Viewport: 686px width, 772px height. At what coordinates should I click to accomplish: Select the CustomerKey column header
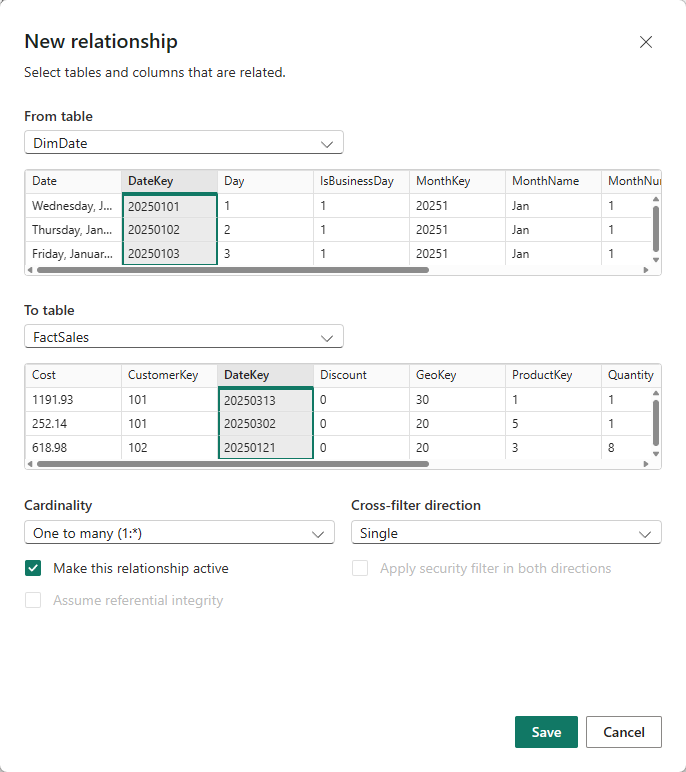163,375
